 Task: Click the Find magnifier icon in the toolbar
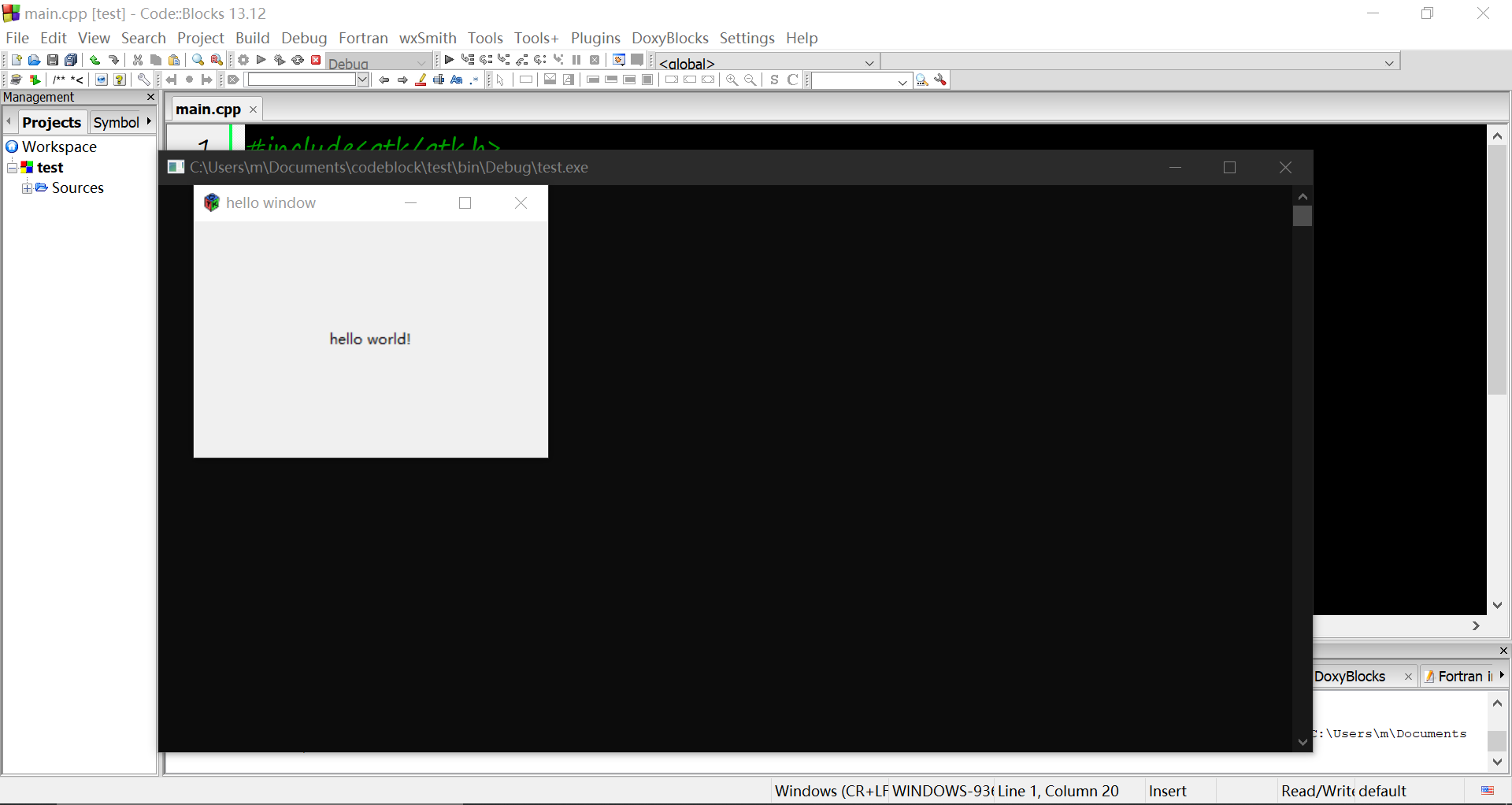point(198,60)
